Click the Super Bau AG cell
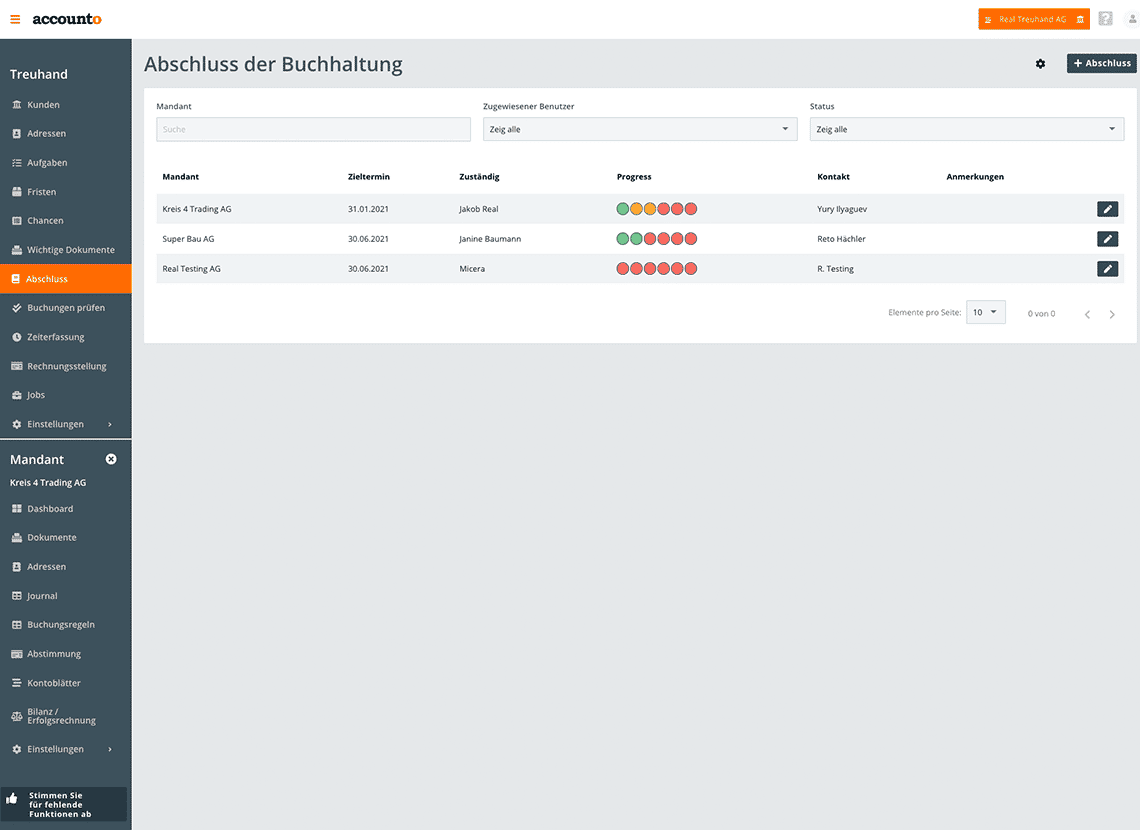This screenshot has width=1140, height=830. 188,239
